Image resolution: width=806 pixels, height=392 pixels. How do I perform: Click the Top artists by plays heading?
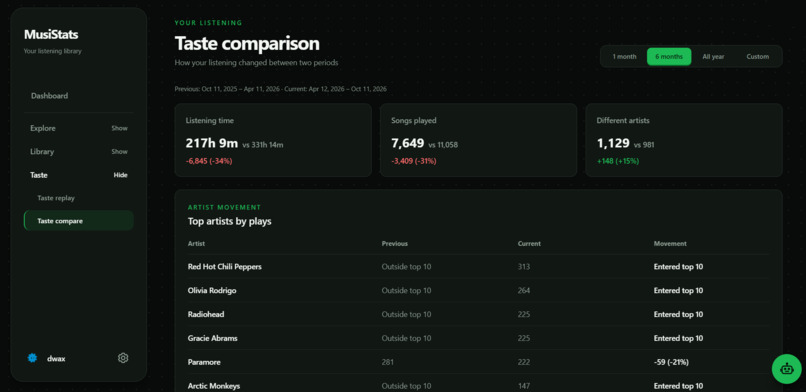click(229, 221)
